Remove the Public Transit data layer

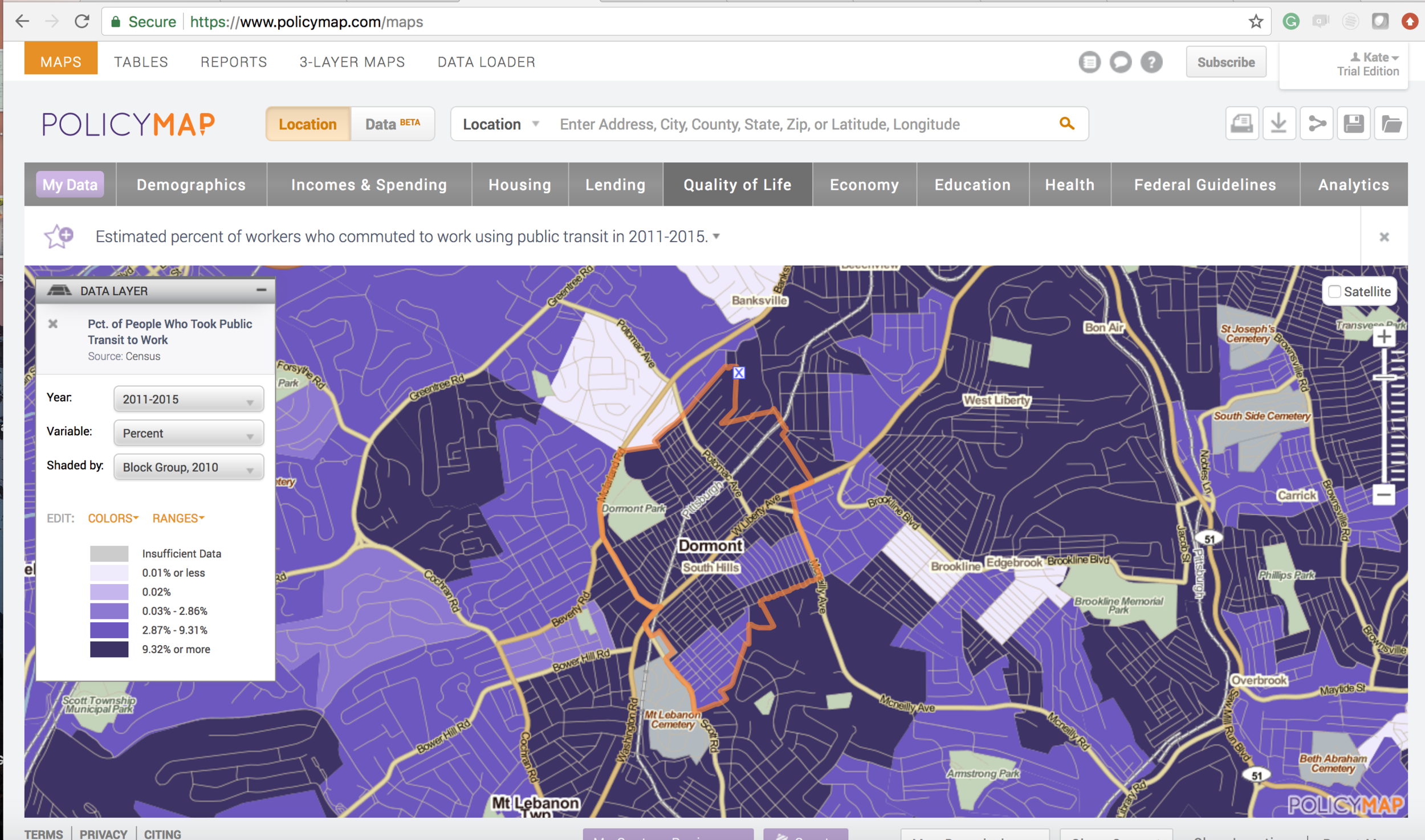pyautogui.click(x=53, y=324)
